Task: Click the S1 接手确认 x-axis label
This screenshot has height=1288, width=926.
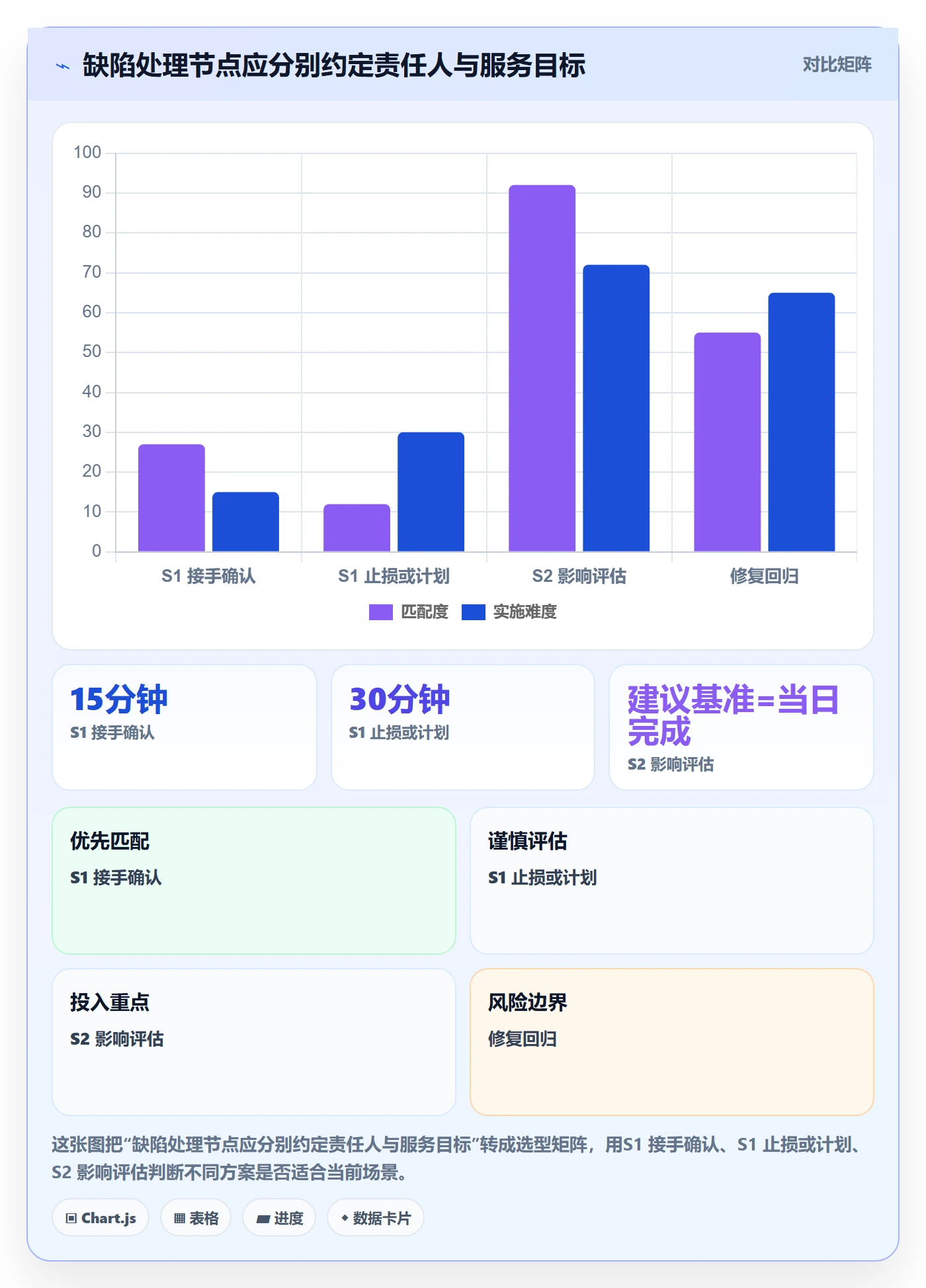Action: coord(208,576)
